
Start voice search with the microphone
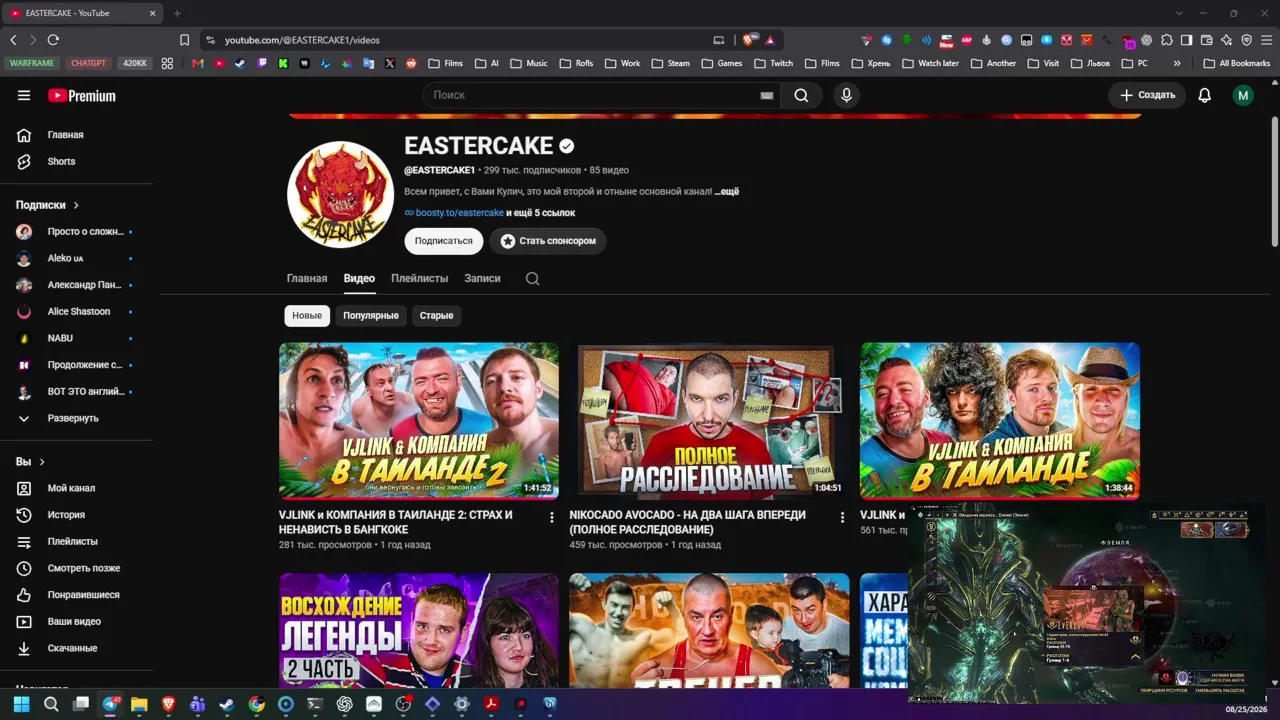coord(846,95)
